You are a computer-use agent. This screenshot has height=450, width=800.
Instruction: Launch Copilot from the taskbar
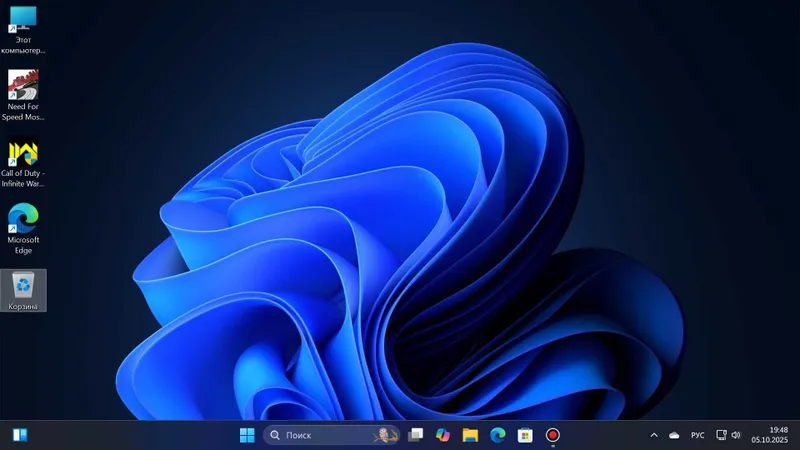tap(443, 435)
